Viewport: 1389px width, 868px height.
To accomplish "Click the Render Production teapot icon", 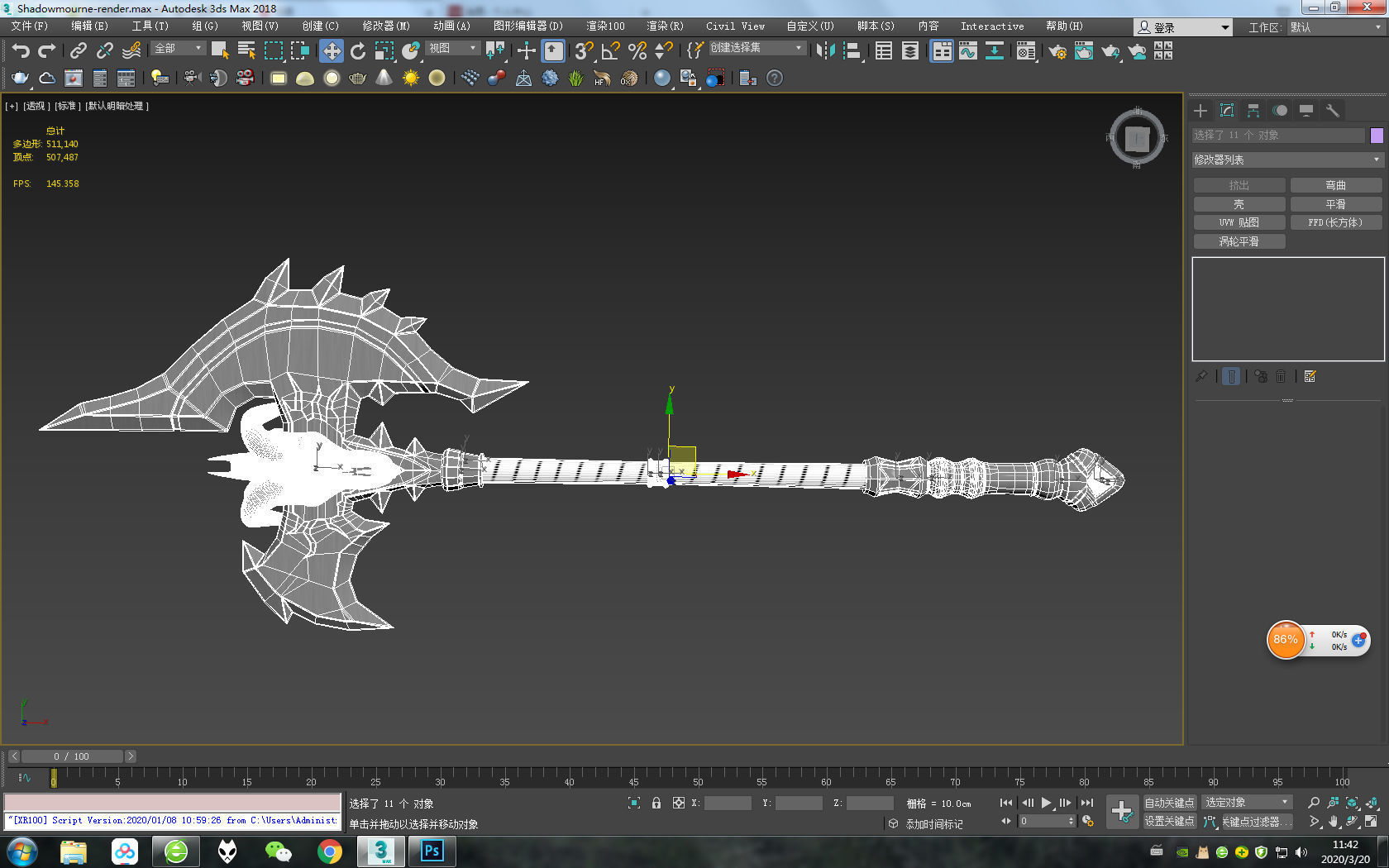I will 1110,50.
